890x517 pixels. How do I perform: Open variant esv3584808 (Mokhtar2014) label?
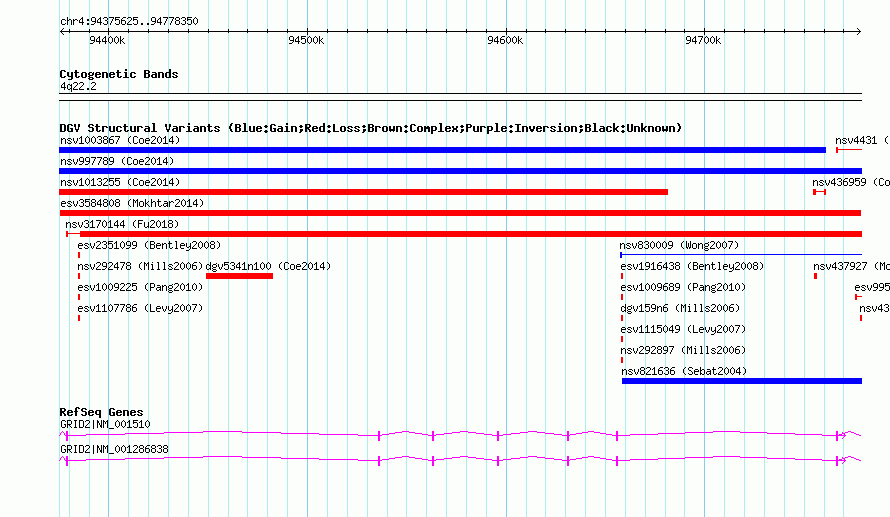click(x=132, y=203)
